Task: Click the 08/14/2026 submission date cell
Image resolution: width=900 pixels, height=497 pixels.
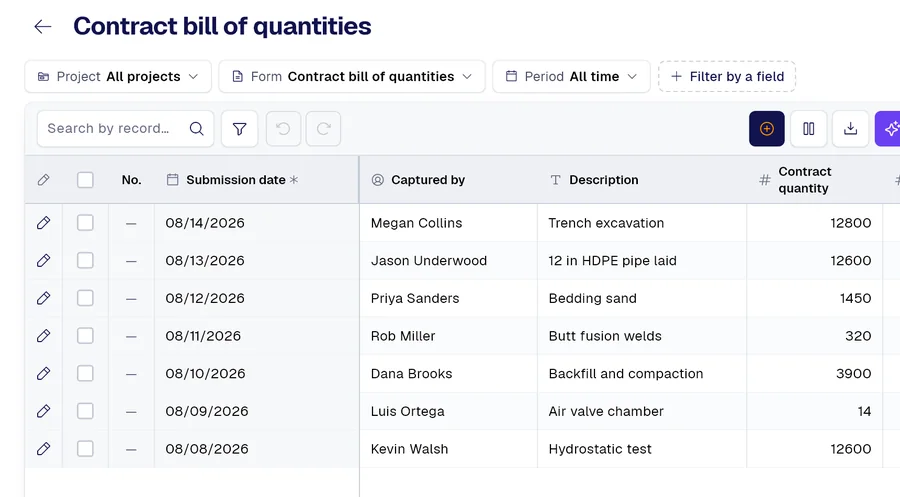Action: (257, 223)
